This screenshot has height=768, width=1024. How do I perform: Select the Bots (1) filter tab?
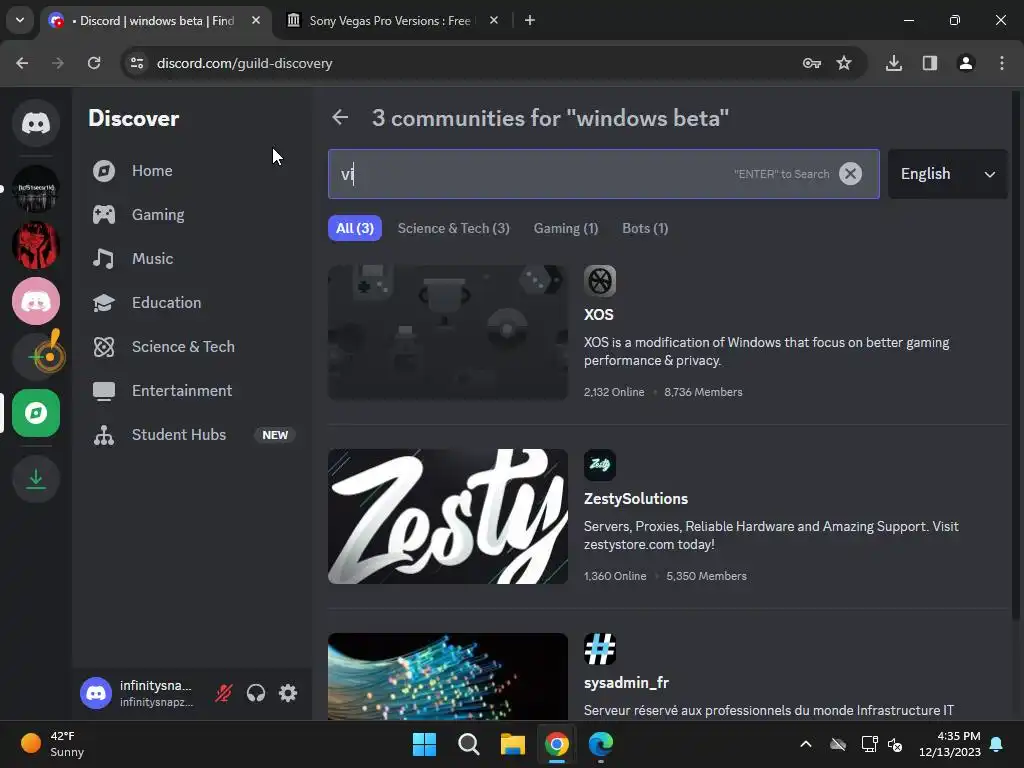tap(645, 228)
